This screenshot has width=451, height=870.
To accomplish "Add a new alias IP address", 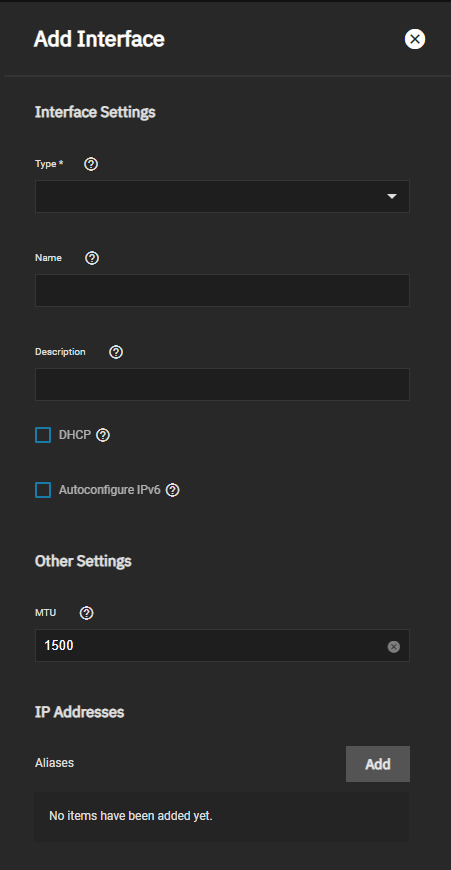I will pos(378,764).
